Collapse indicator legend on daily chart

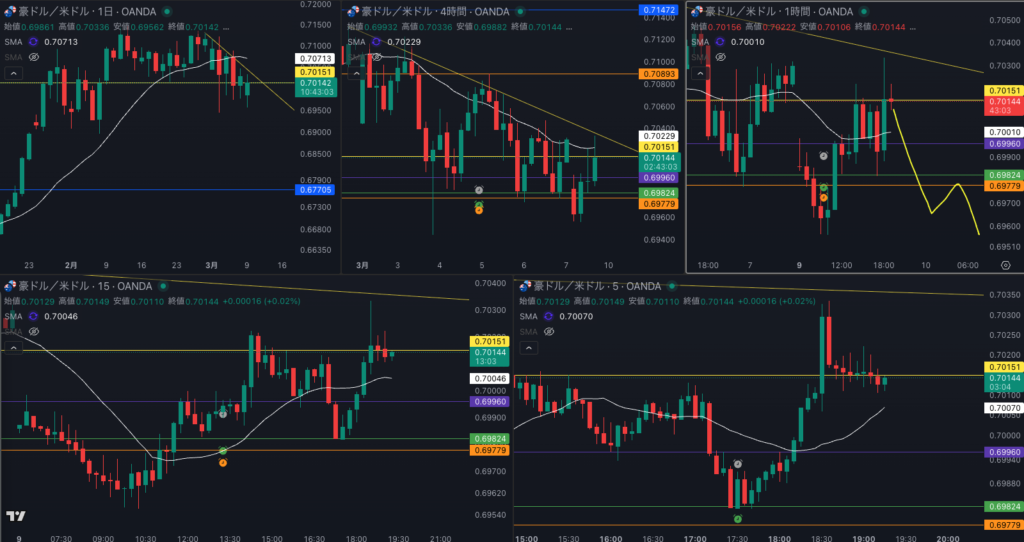pos(13,73)
